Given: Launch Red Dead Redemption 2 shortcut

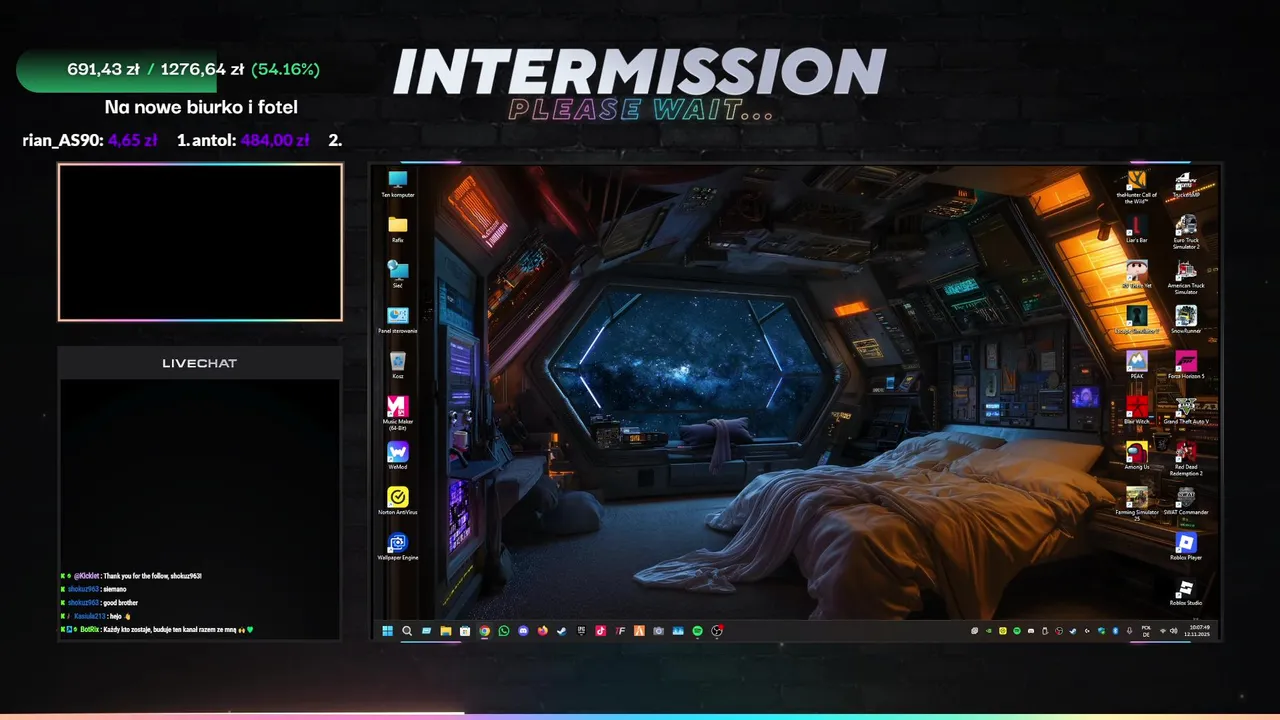Looking at the screenshot, I should (1185, 458).
